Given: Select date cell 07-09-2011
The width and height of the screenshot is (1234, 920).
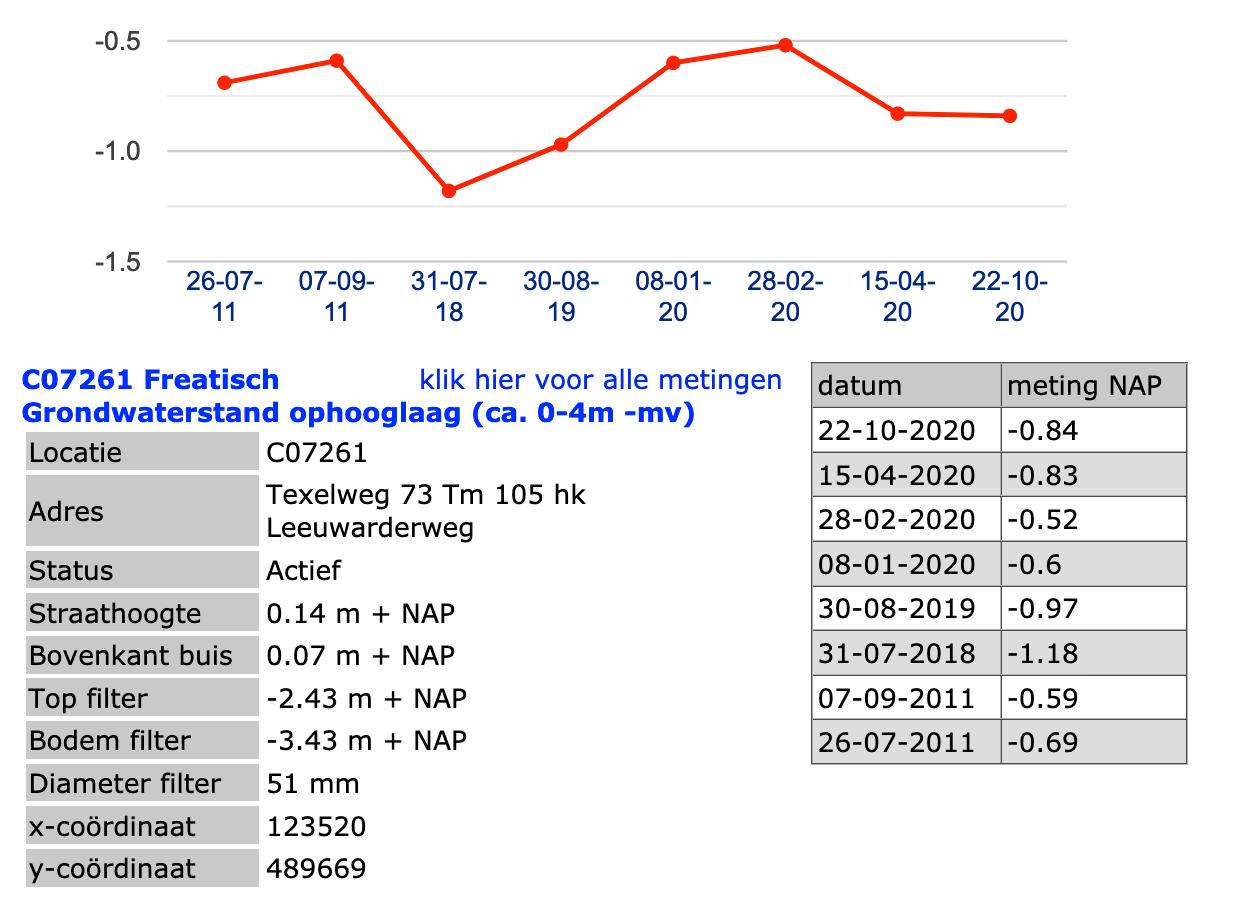Looking at the screenshot, I should 907,698.
